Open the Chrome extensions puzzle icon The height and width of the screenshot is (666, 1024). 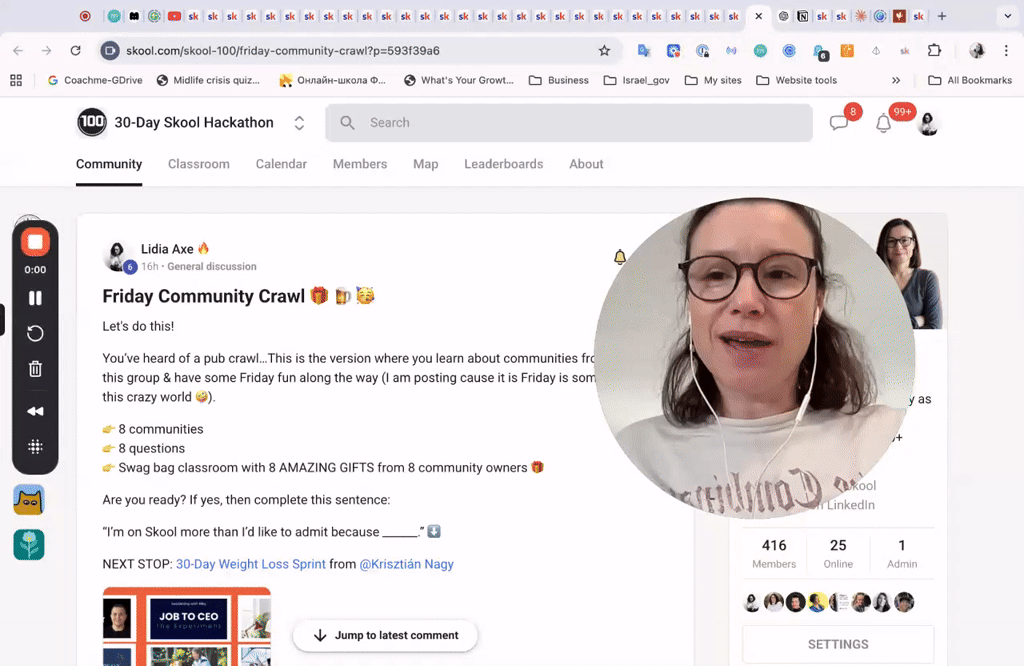(934, 50)
